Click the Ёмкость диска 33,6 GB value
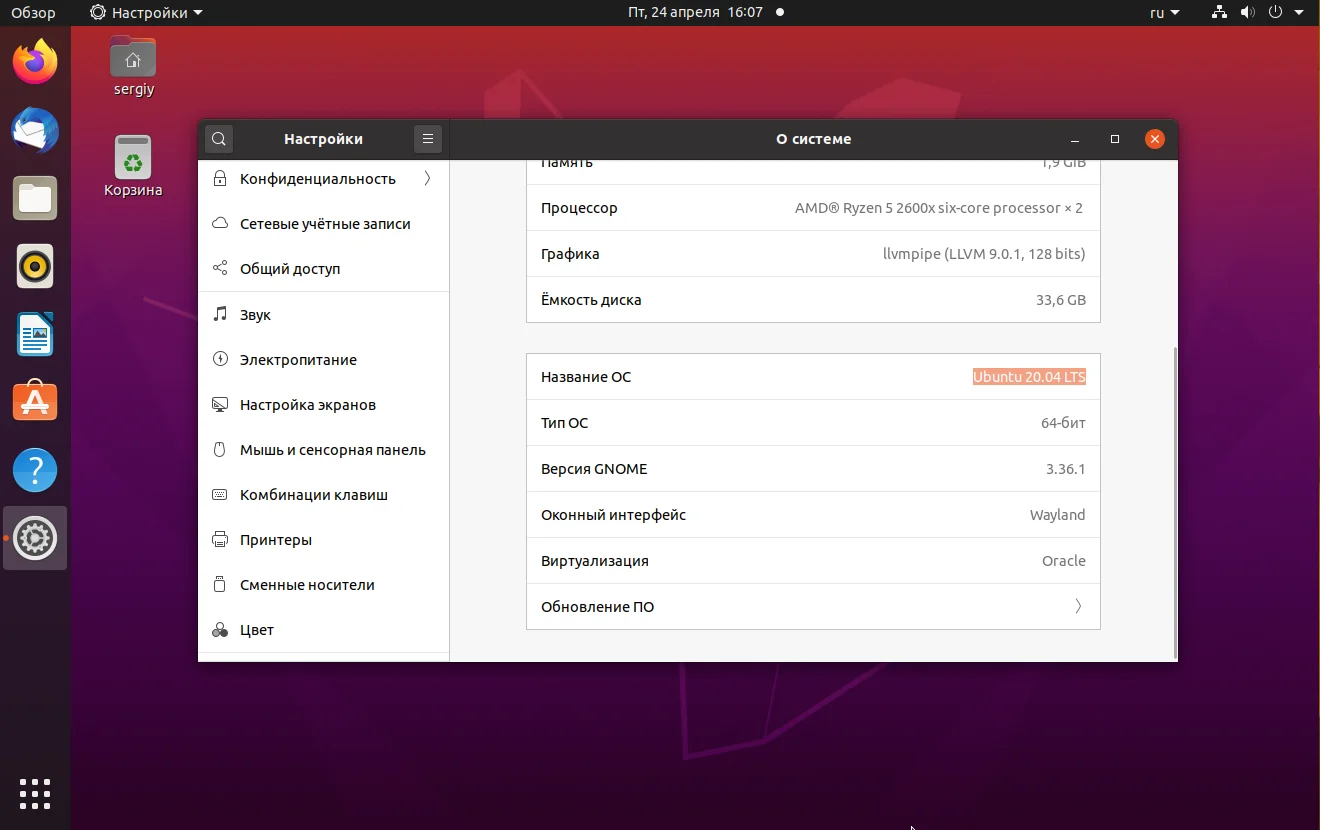 point(1061,300)
